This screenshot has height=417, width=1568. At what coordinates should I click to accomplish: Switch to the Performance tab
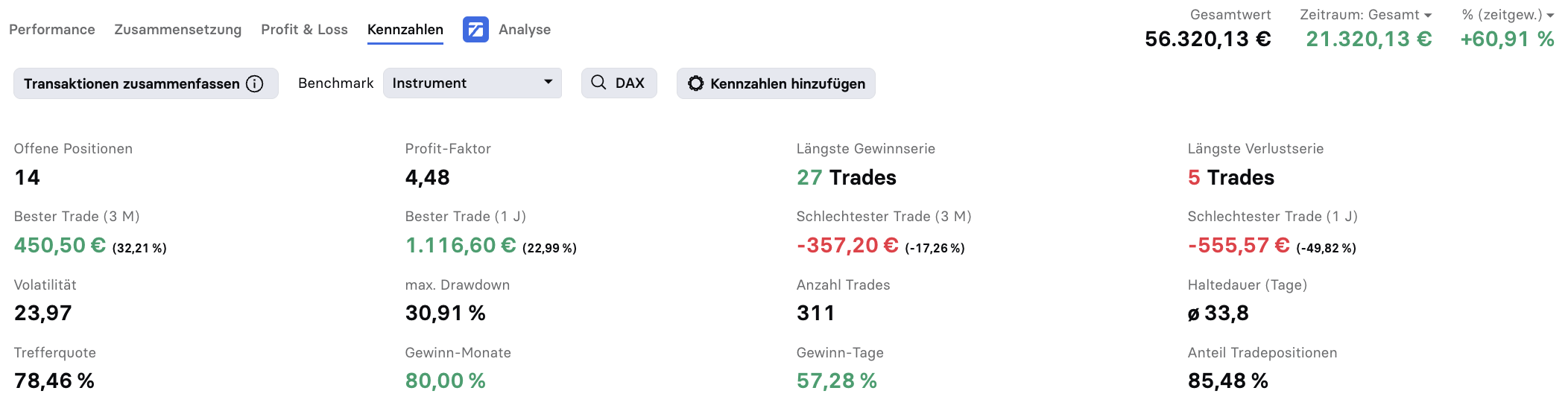coord(52,30)
